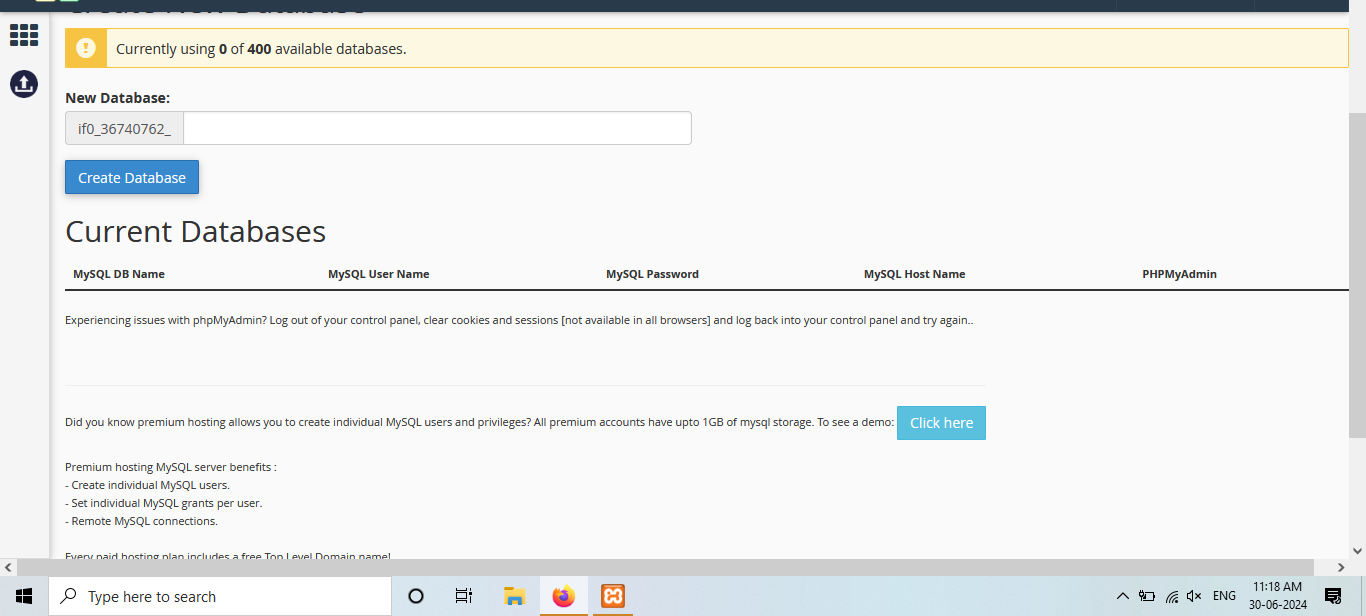Click the yellow warning icon in alert
The height and width of the screenshot is (616, 1366).
(x=86, y=48)
